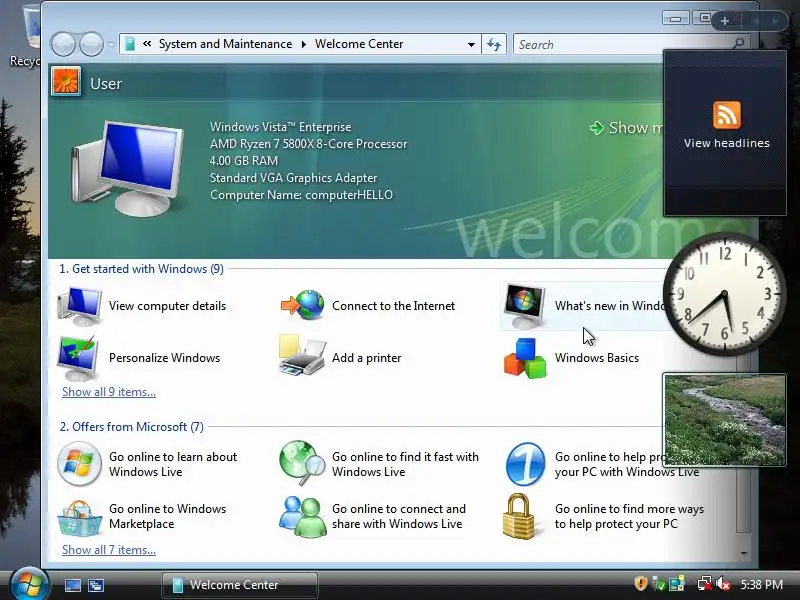Screen dimensions: 800x600
Task: Click the refresh button beside address bar
Action: (x=494, y=44)
